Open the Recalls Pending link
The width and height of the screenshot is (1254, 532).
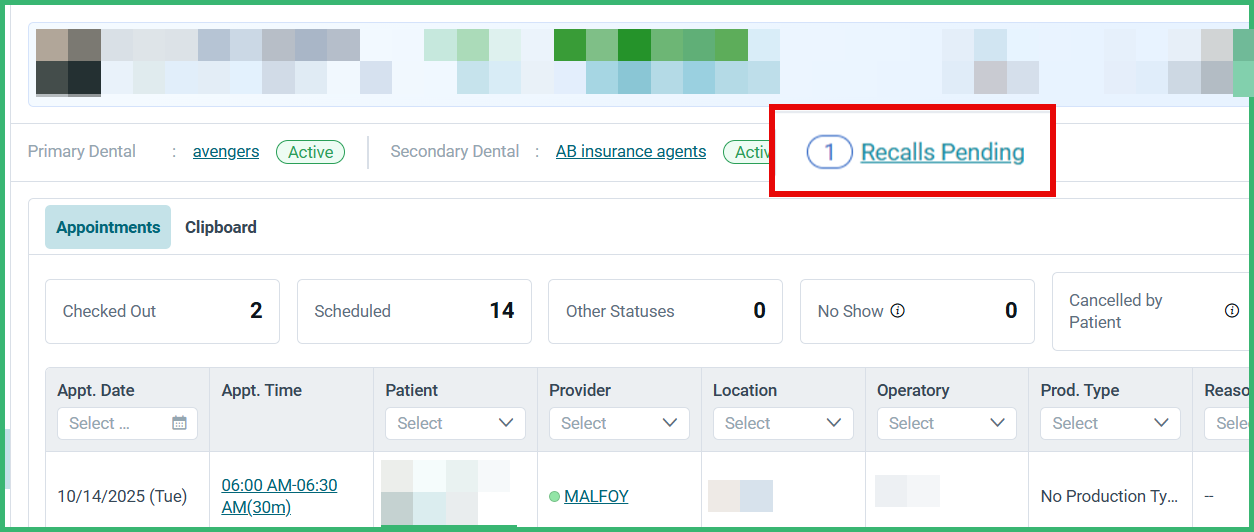click(x=943, y=152)
